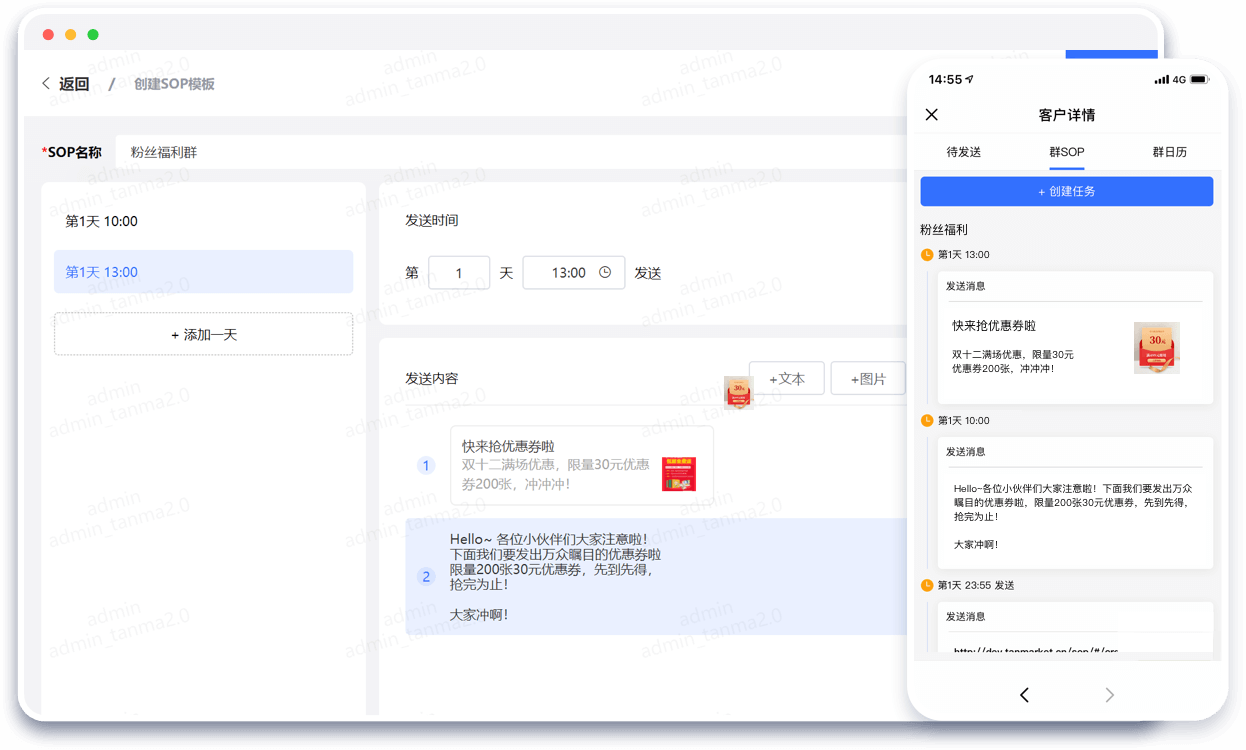
Task: Click the orange clock icon beside 第1天 10:00
Action: (925, 420)
